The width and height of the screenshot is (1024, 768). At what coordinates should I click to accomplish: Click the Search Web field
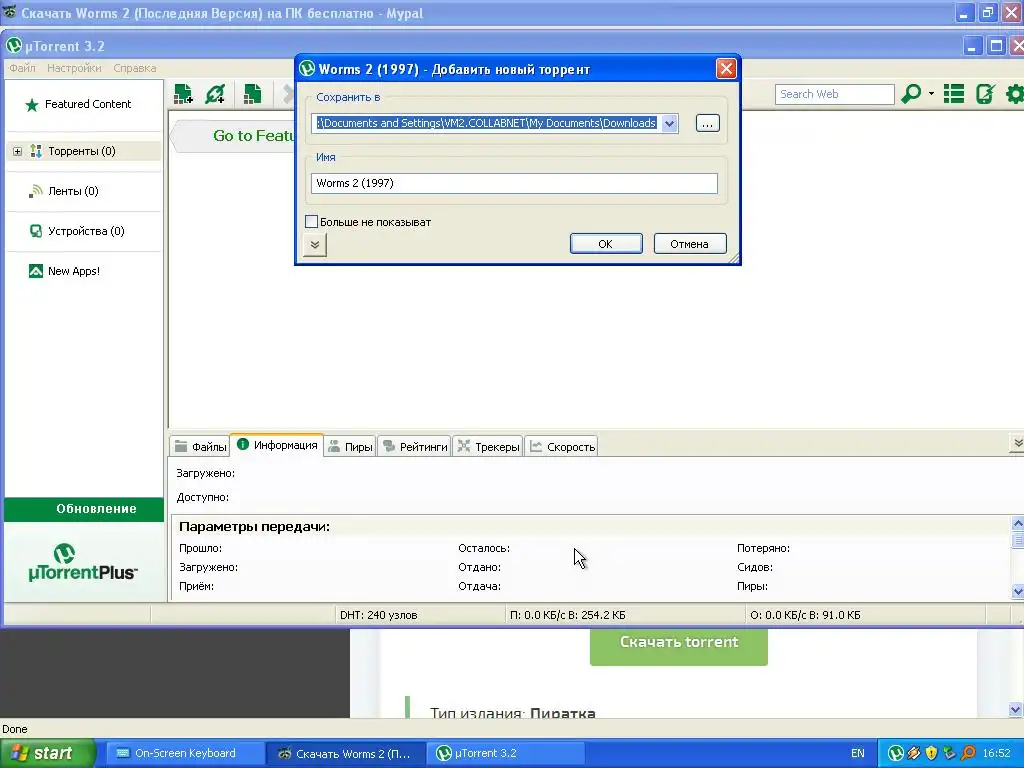coord(834,94)
